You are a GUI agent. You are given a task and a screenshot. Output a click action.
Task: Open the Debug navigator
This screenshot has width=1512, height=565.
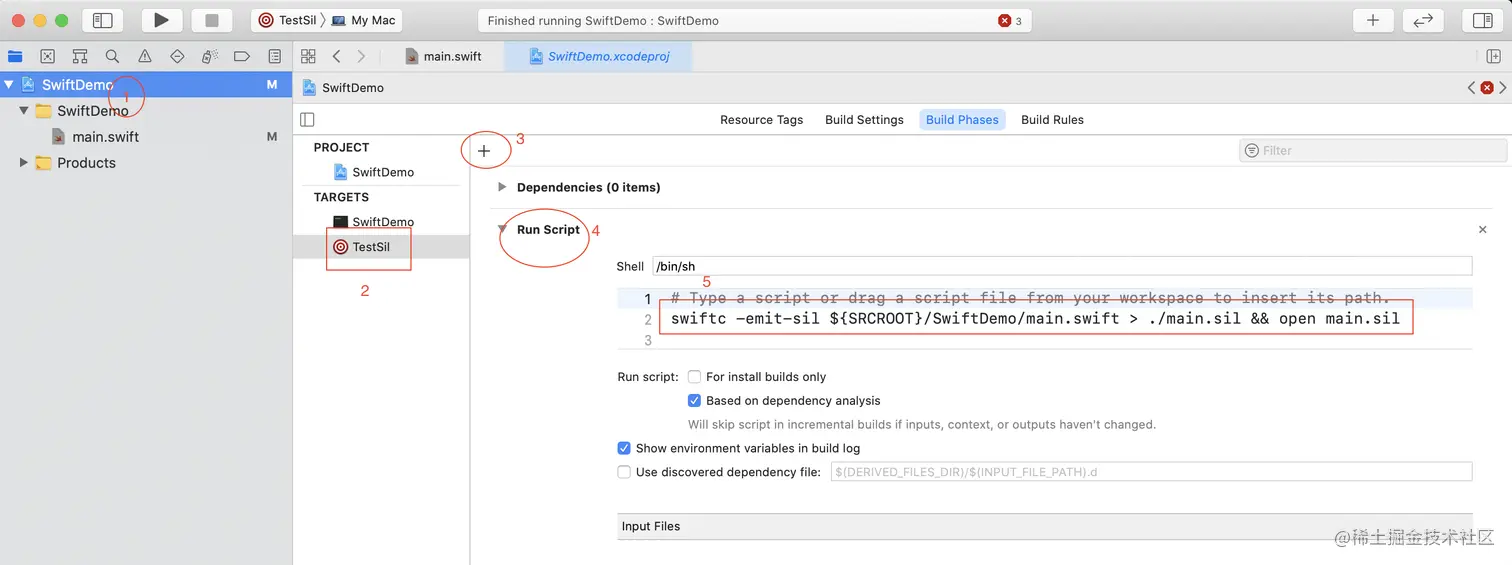click(x=210, y=56)
